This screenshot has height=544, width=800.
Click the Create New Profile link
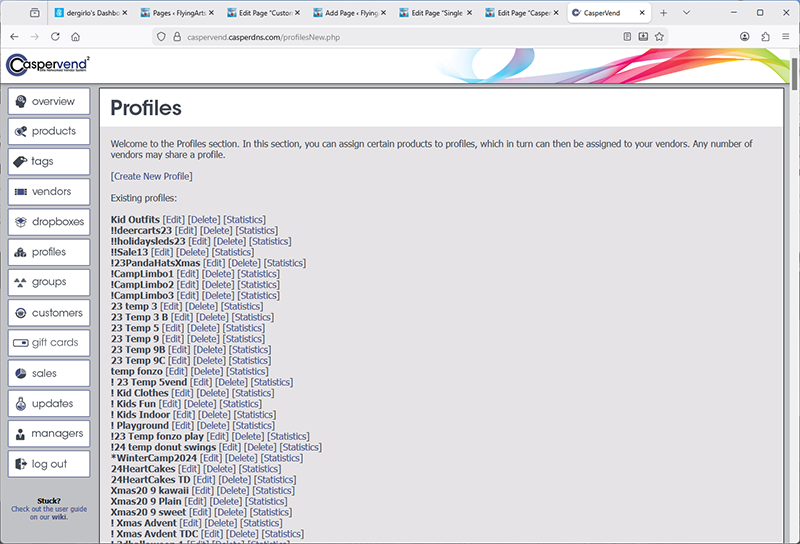pyautogui.click(x=152, y=176)
